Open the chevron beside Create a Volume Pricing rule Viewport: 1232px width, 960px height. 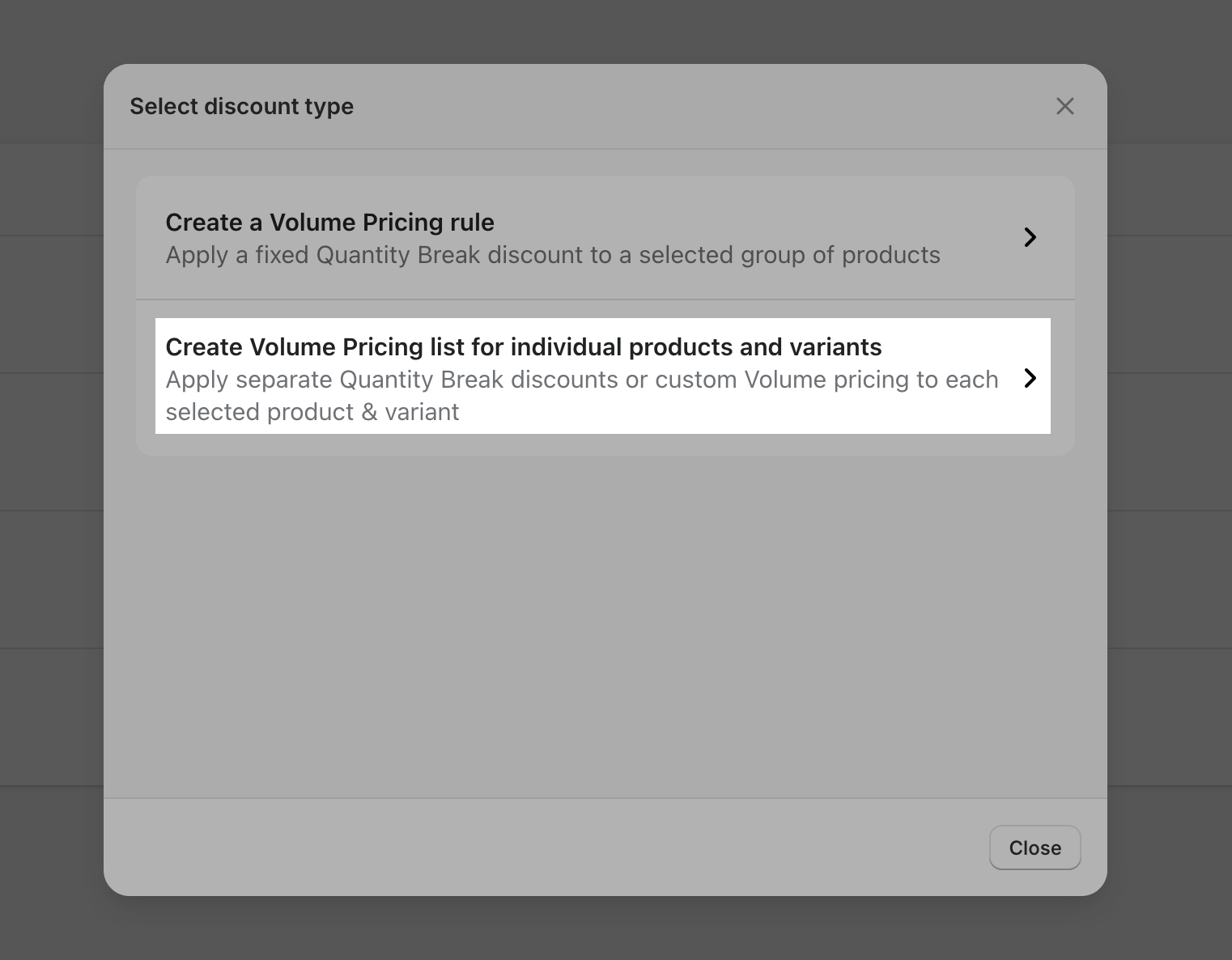pyautogui.click(x=1030, y=237)
